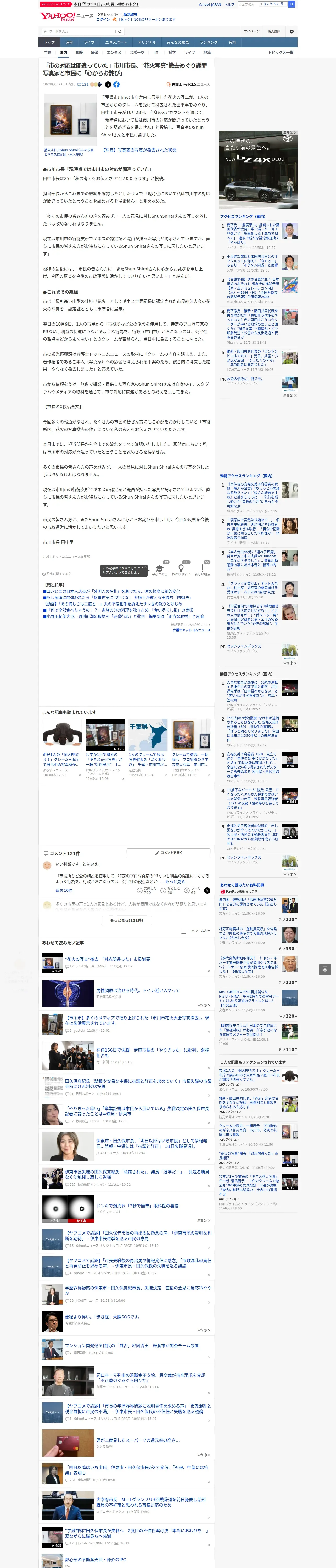Open the Toyota bZ4X advertisement banner
336x1568 pixels.
click(258, 170)
